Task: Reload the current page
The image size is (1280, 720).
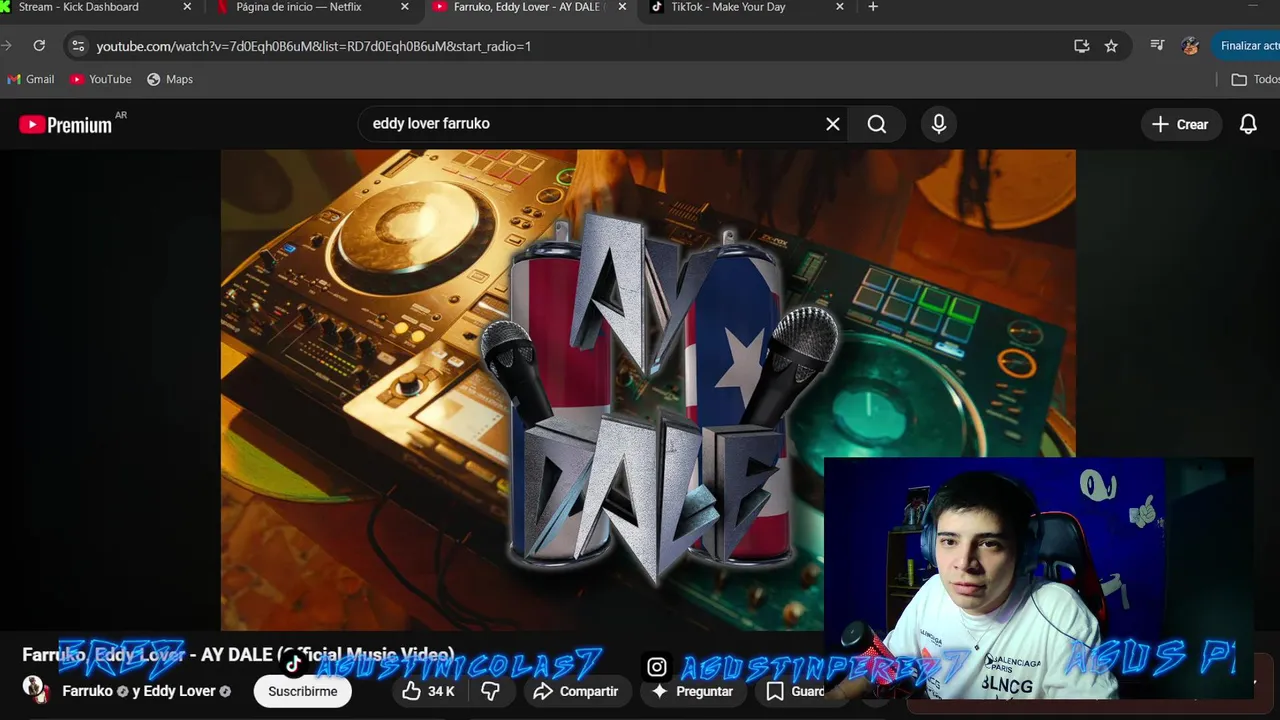Action: [39, 46]
